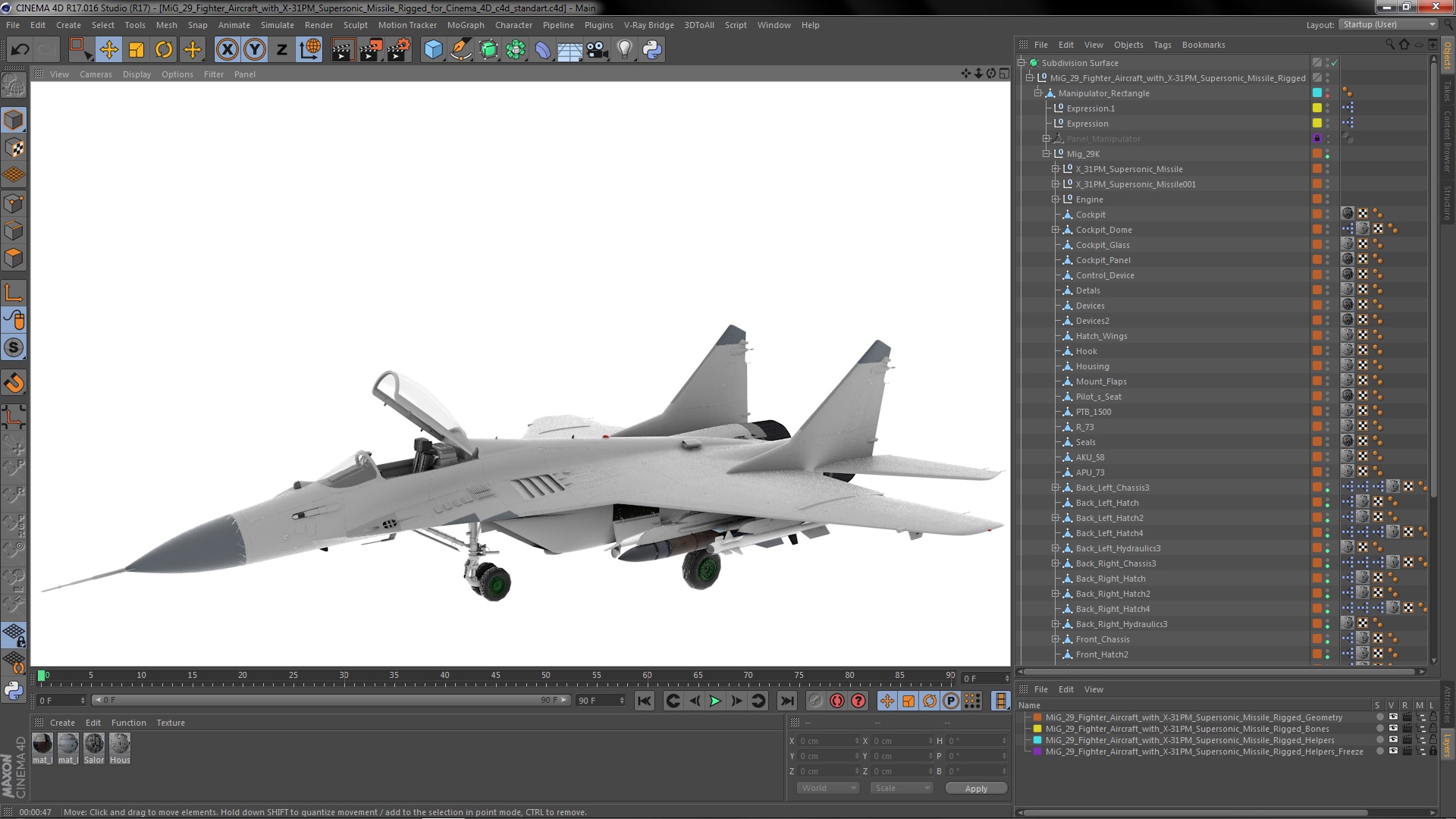Open the Layers side tab
Image resolution: width=1456 pixels, height=819 pixels.
click(x=1448, y=745)
